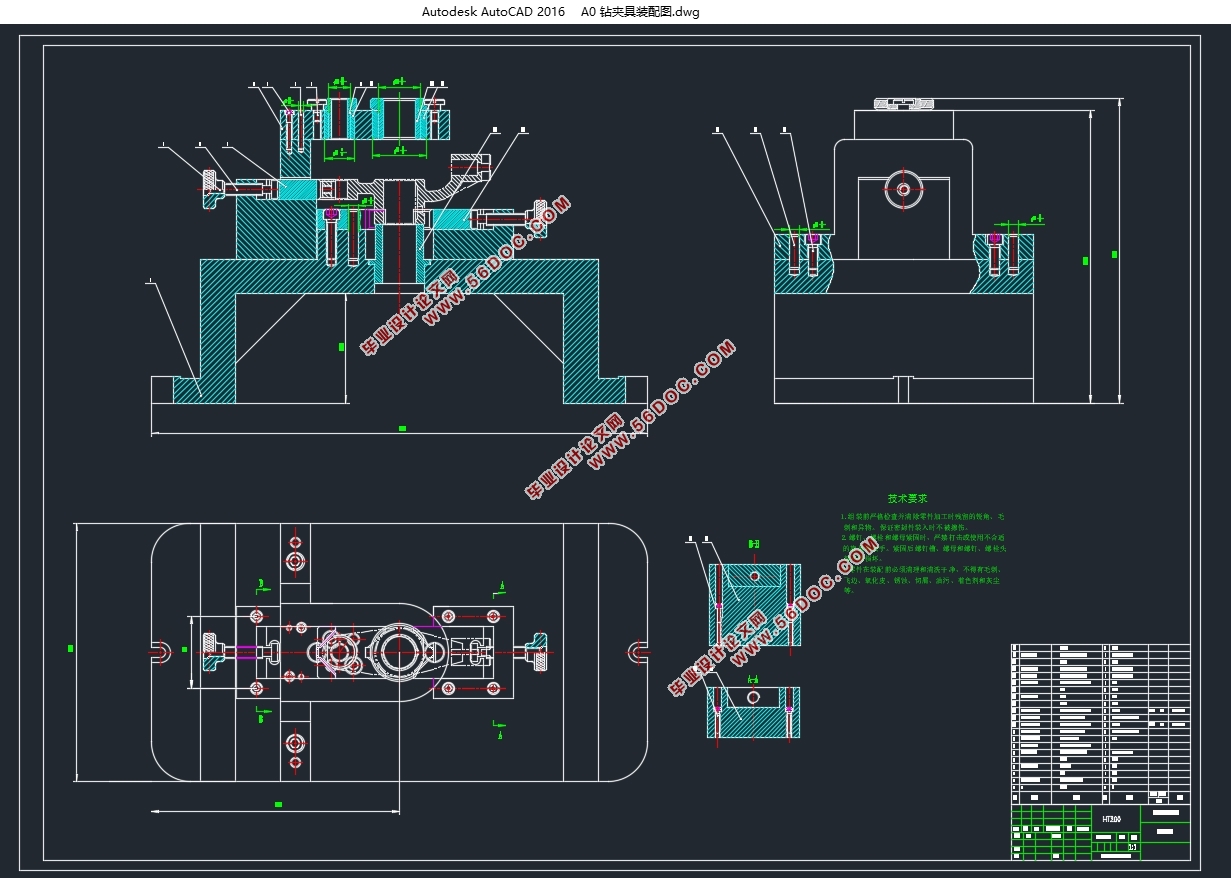Click the left knurled knob in front section view
Viewport: 1231px width, 878px height.
coord(210,189)
